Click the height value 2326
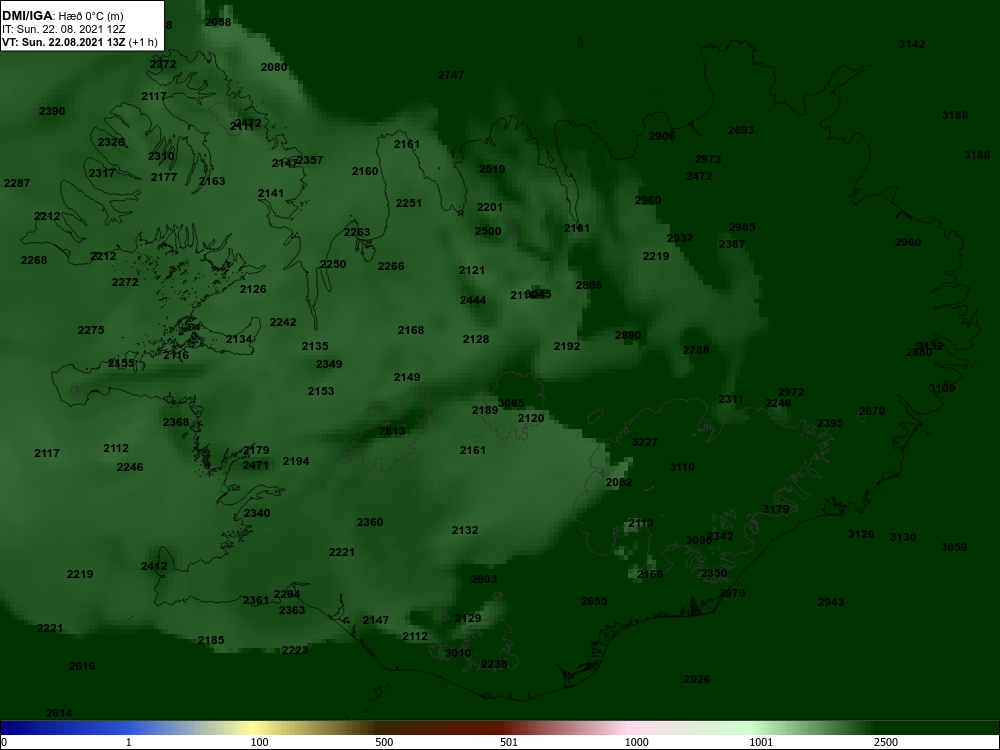This screenshot has width=1000, height=750. point(111,142)
